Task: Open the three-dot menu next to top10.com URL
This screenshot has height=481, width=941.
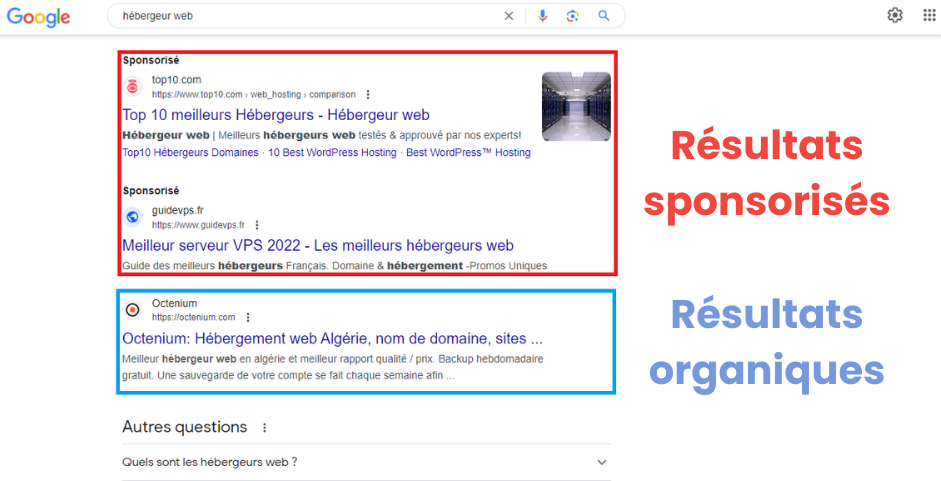Action: [x=368, y=94]
